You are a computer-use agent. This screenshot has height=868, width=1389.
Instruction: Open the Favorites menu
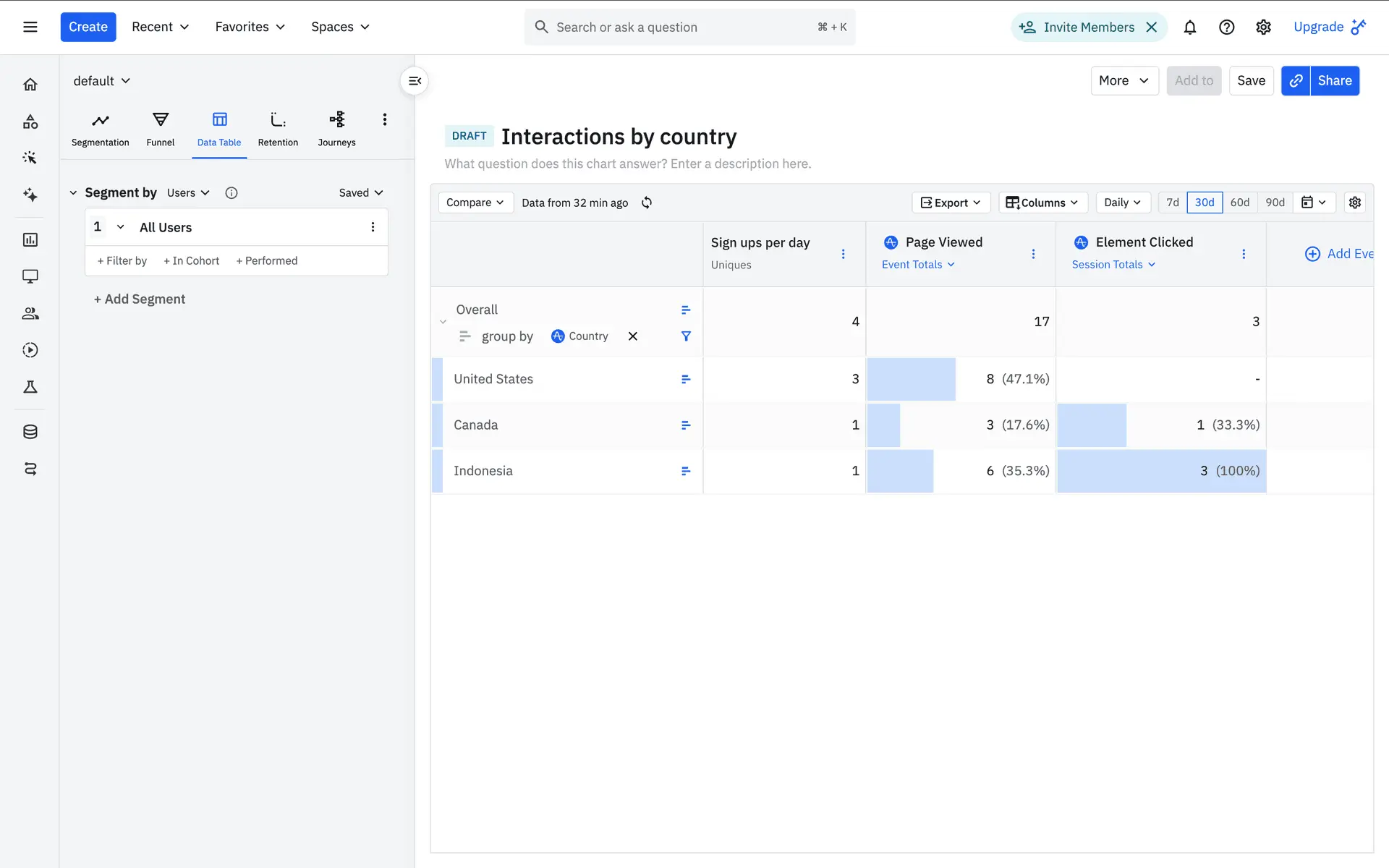click(250, 27)
